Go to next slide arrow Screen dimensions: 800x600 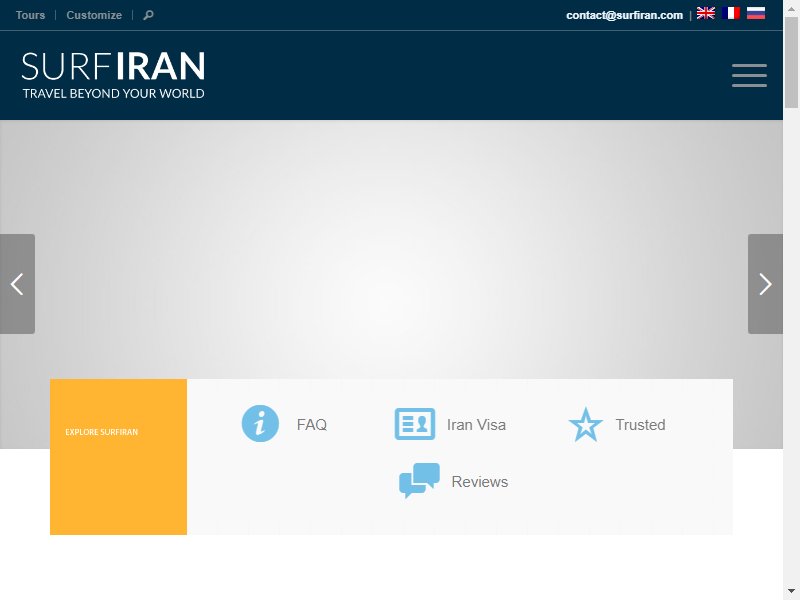(x=765, y=284)
